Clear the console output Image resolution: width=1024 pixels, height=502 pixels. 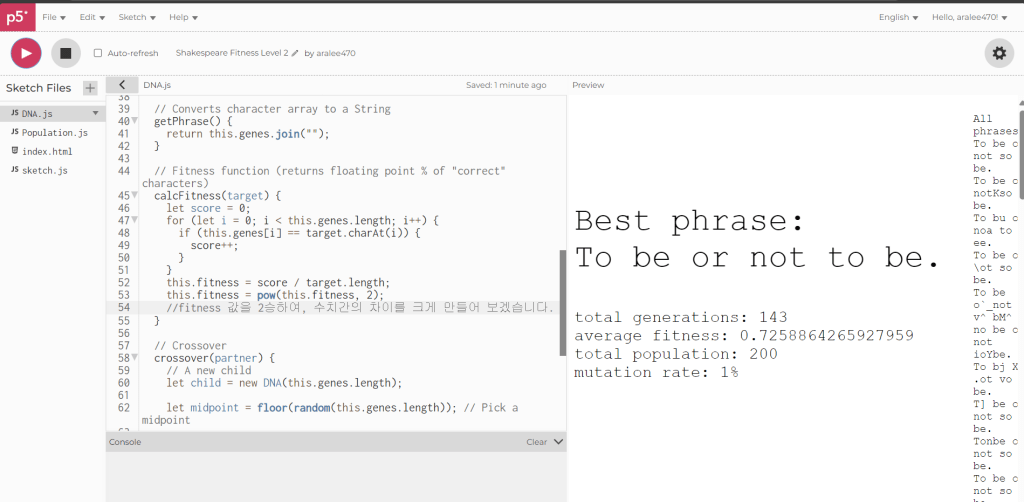pos(536,441)
